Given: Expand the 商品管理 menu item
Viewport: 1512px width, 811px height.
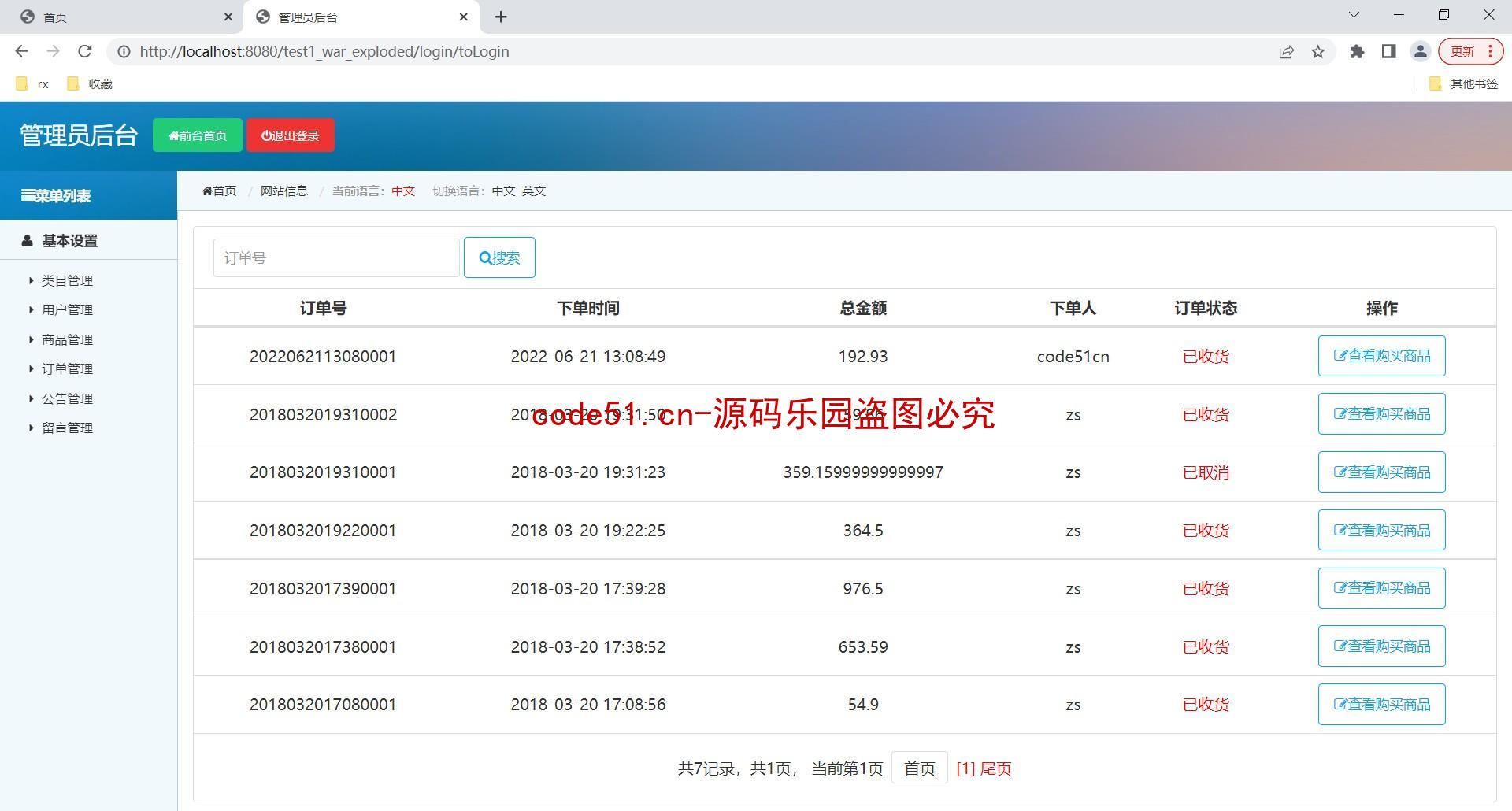Looking at the screenshot, I should (x=67, y=340).
